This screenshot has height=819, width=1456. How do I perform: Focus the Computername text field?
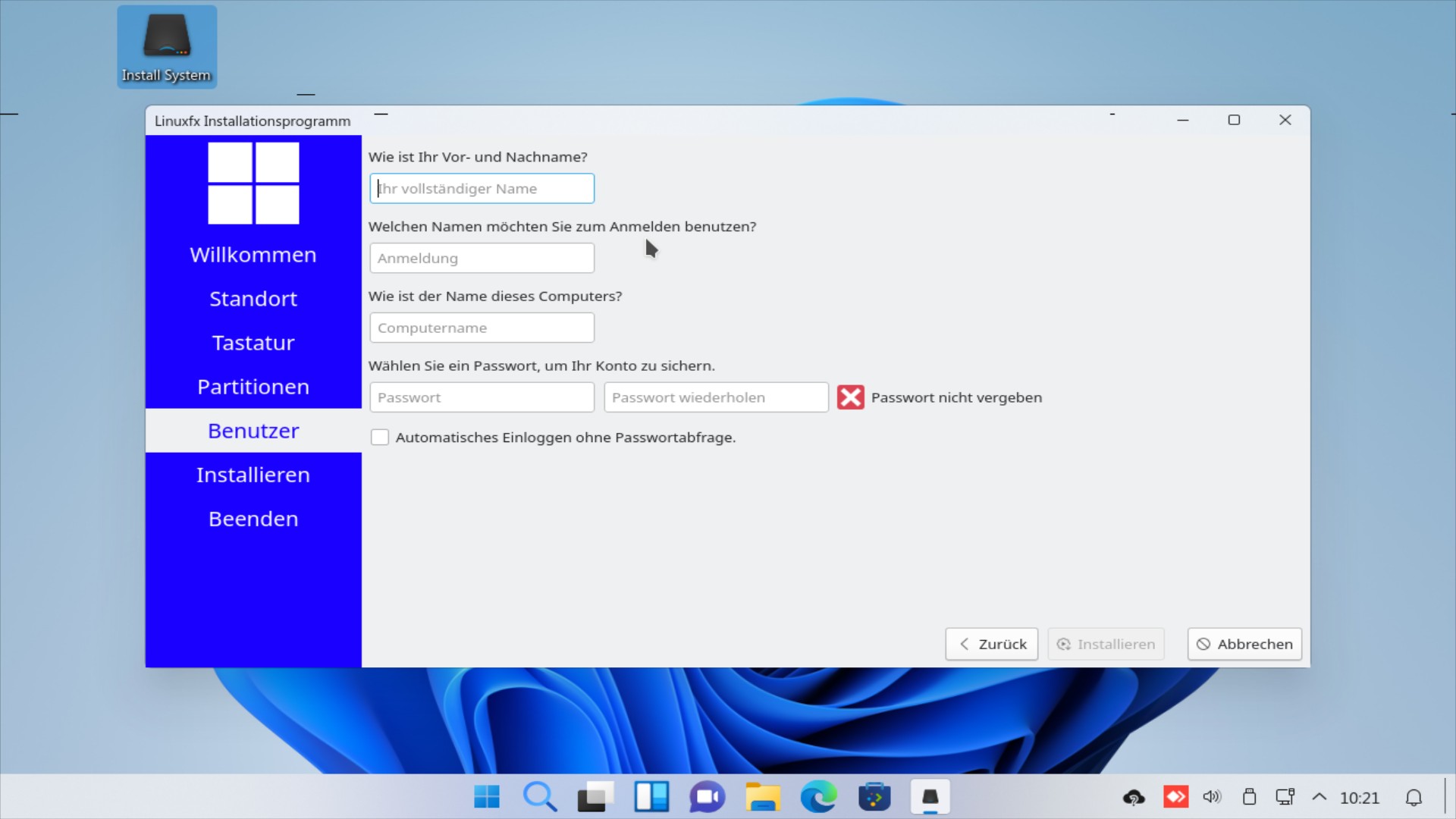[482, 328]
